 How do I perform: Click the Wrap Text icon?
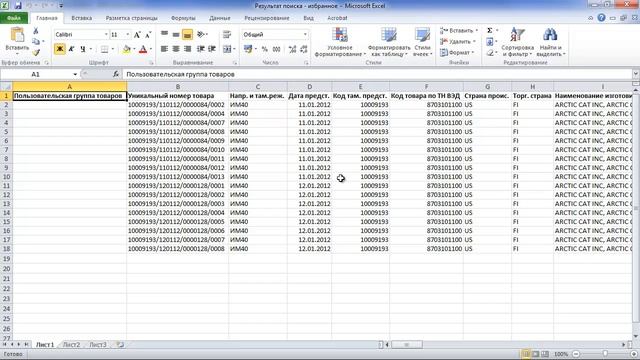coord(227,35)
